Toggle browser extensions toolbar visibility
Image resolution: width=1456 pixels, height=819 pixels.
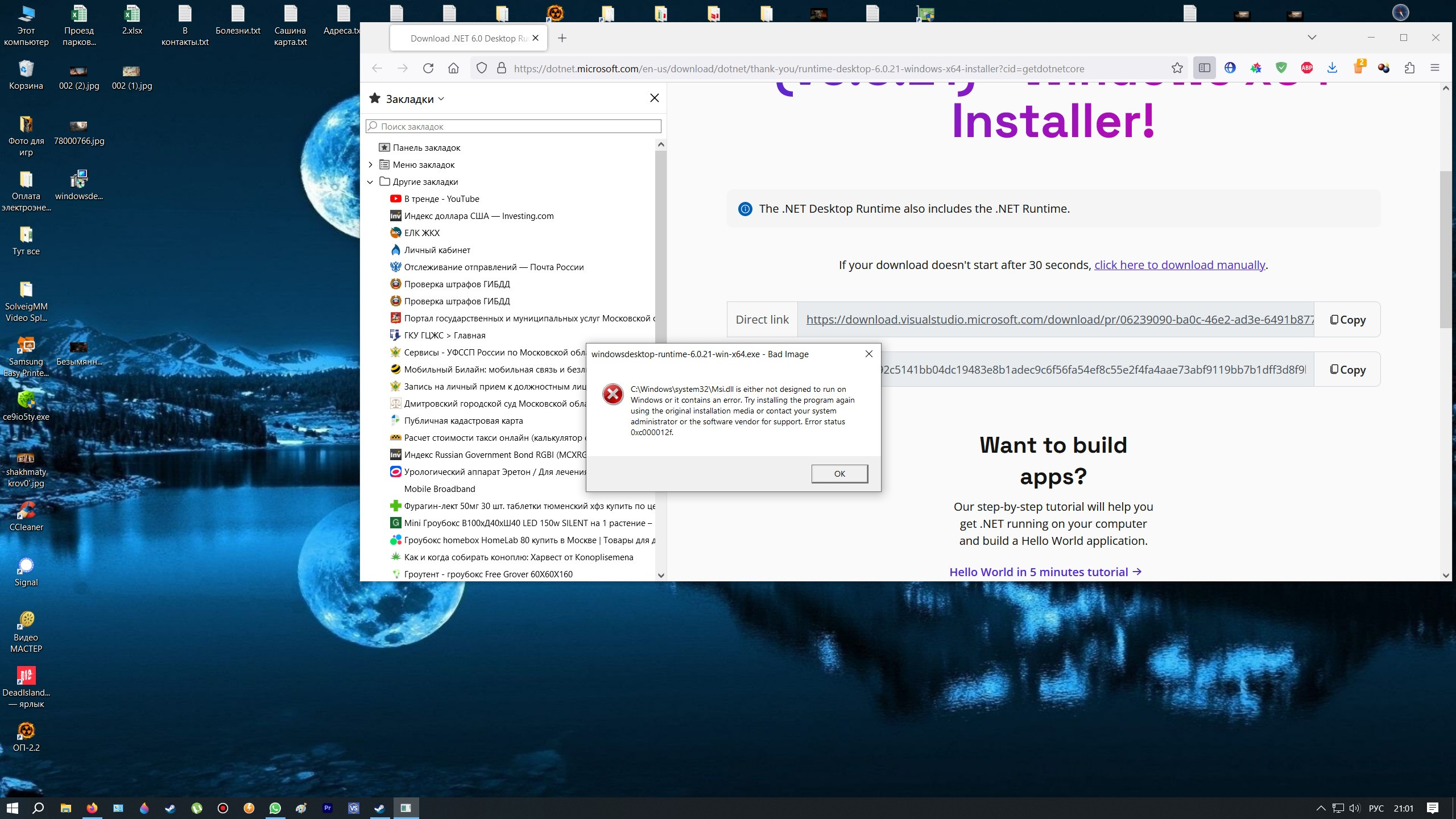(1409, 68)
